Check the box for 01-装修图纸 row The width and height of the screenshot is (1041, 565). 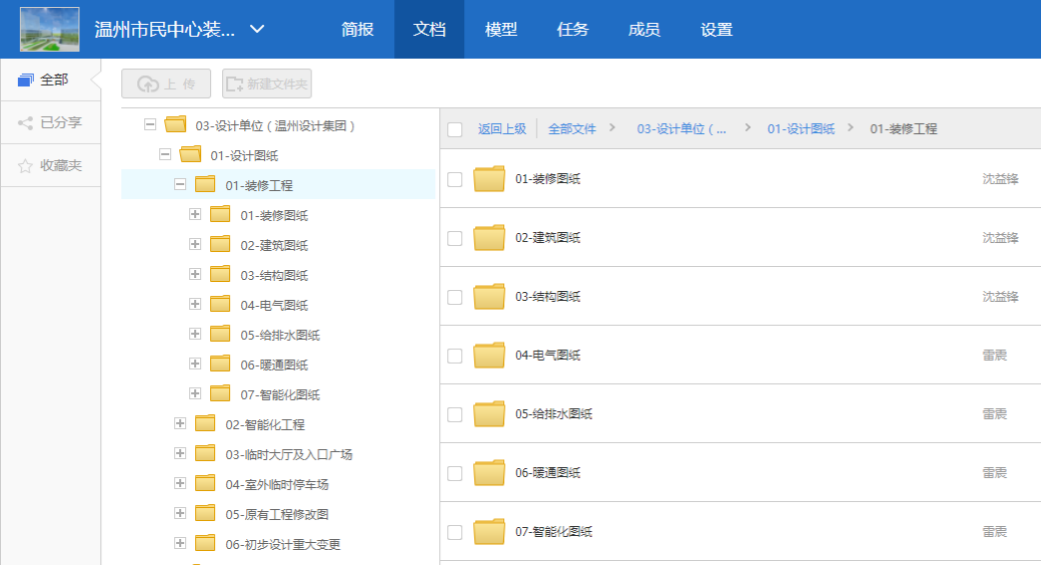pyautogui.click(x=455, y=179)
